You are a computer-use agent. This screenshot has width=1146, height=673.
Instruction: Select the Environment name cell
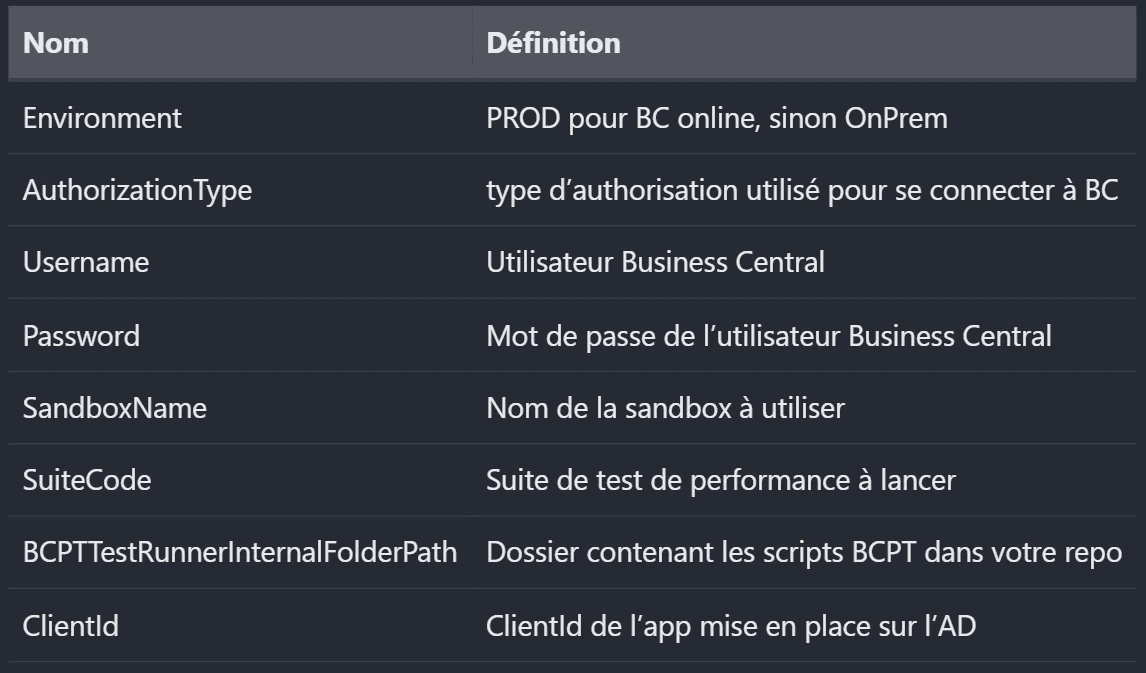[102, 118]
